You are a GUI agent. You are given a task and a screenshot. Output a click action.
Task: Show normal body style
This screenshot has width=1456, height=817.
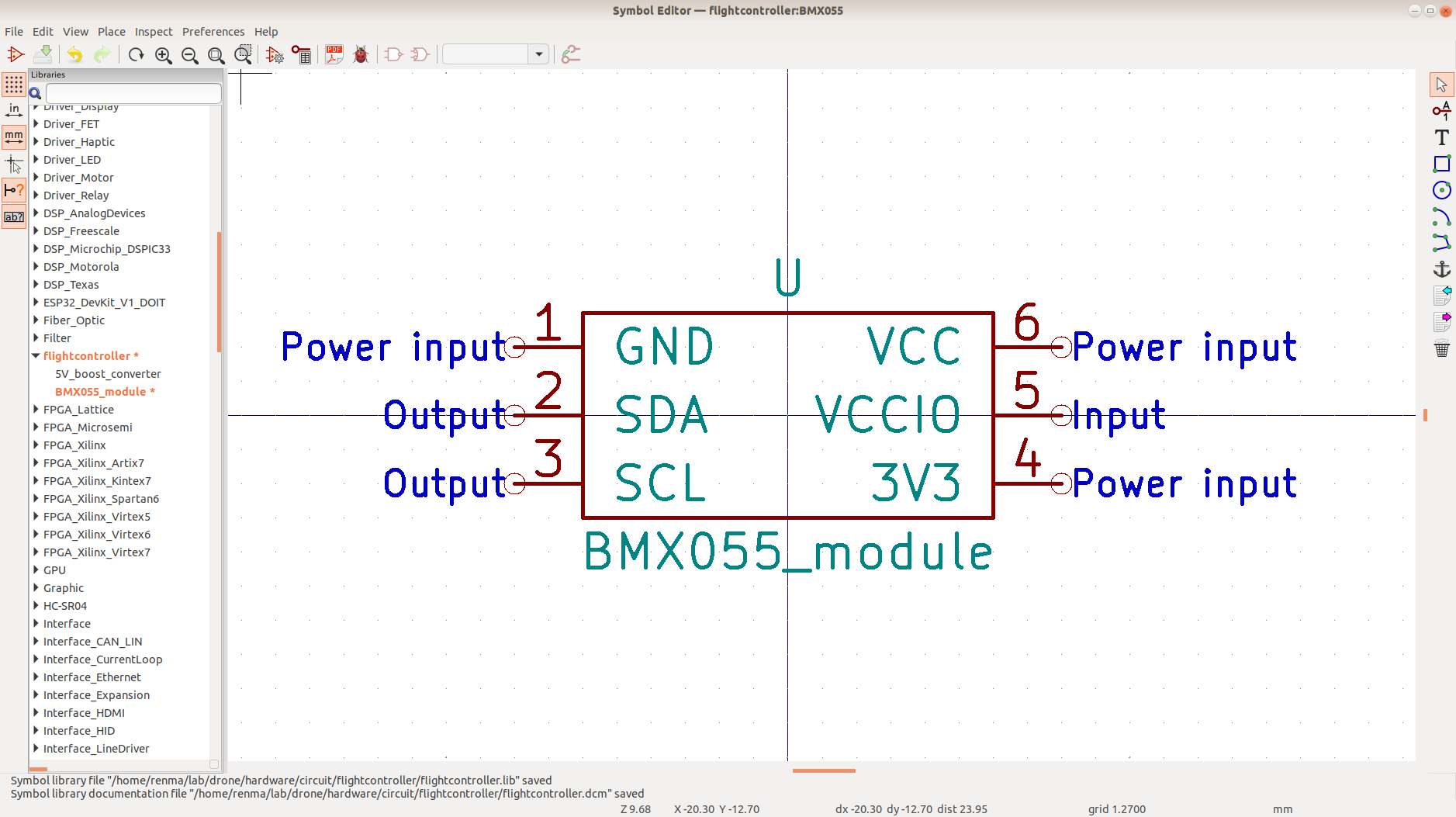(393, 54)
